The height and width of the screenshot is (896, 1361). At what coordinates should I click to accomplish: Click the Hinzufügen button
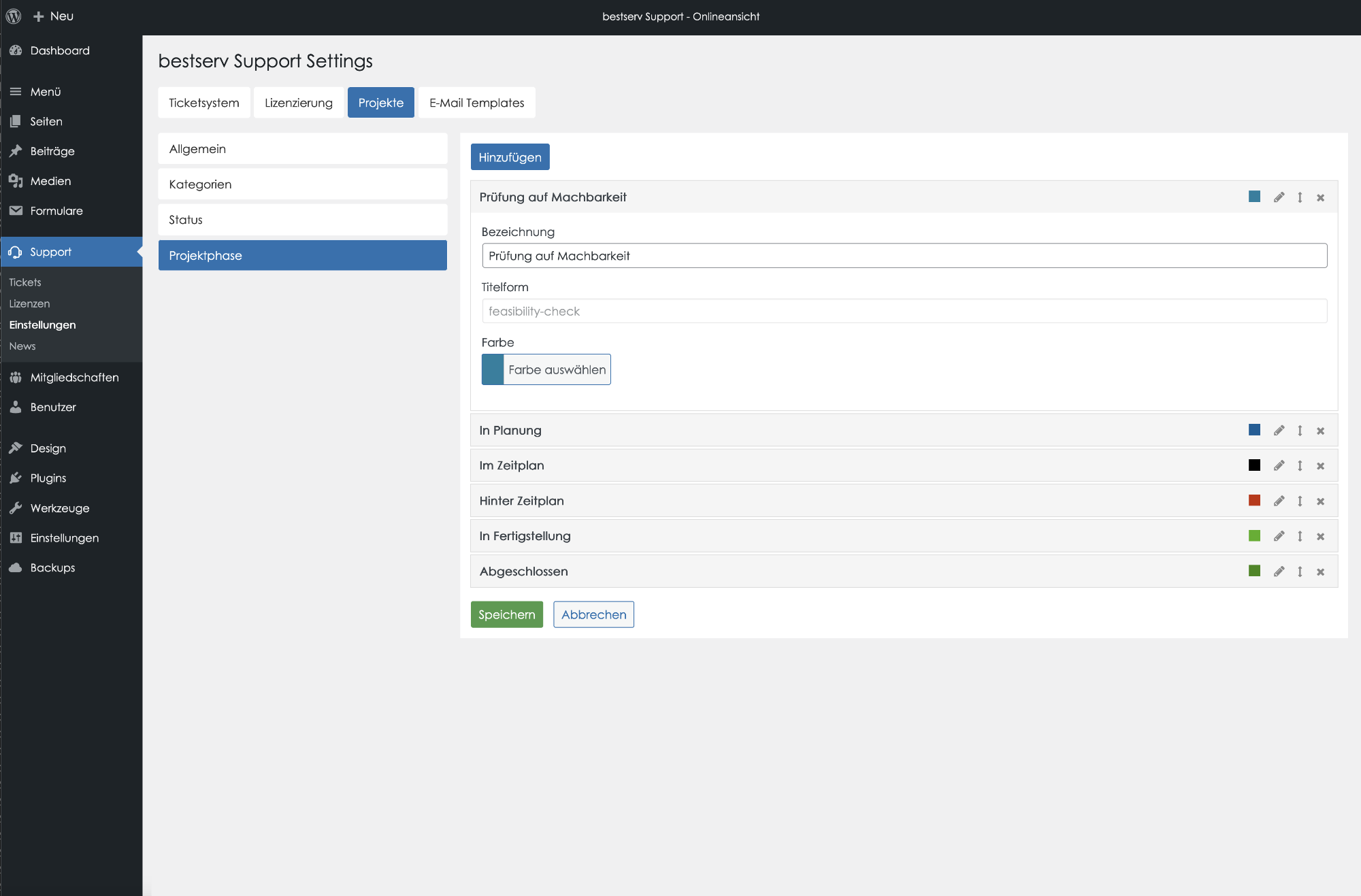[x=510, y=157]
